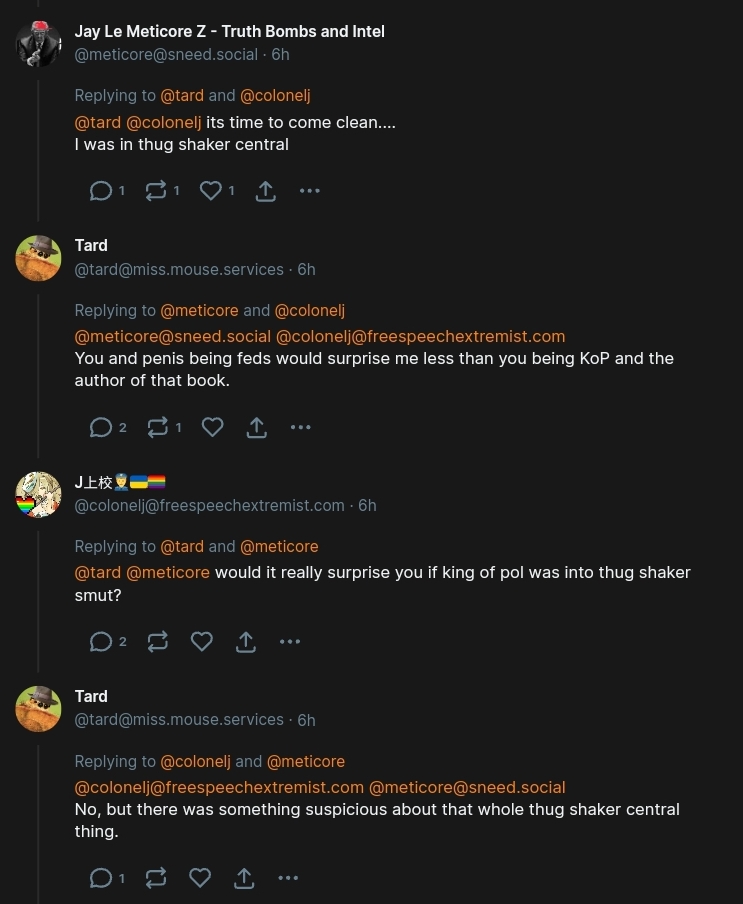This screenshot has width=743, height=904.
Task: Expand options for J上校's post
Action: tap(290, 642)
